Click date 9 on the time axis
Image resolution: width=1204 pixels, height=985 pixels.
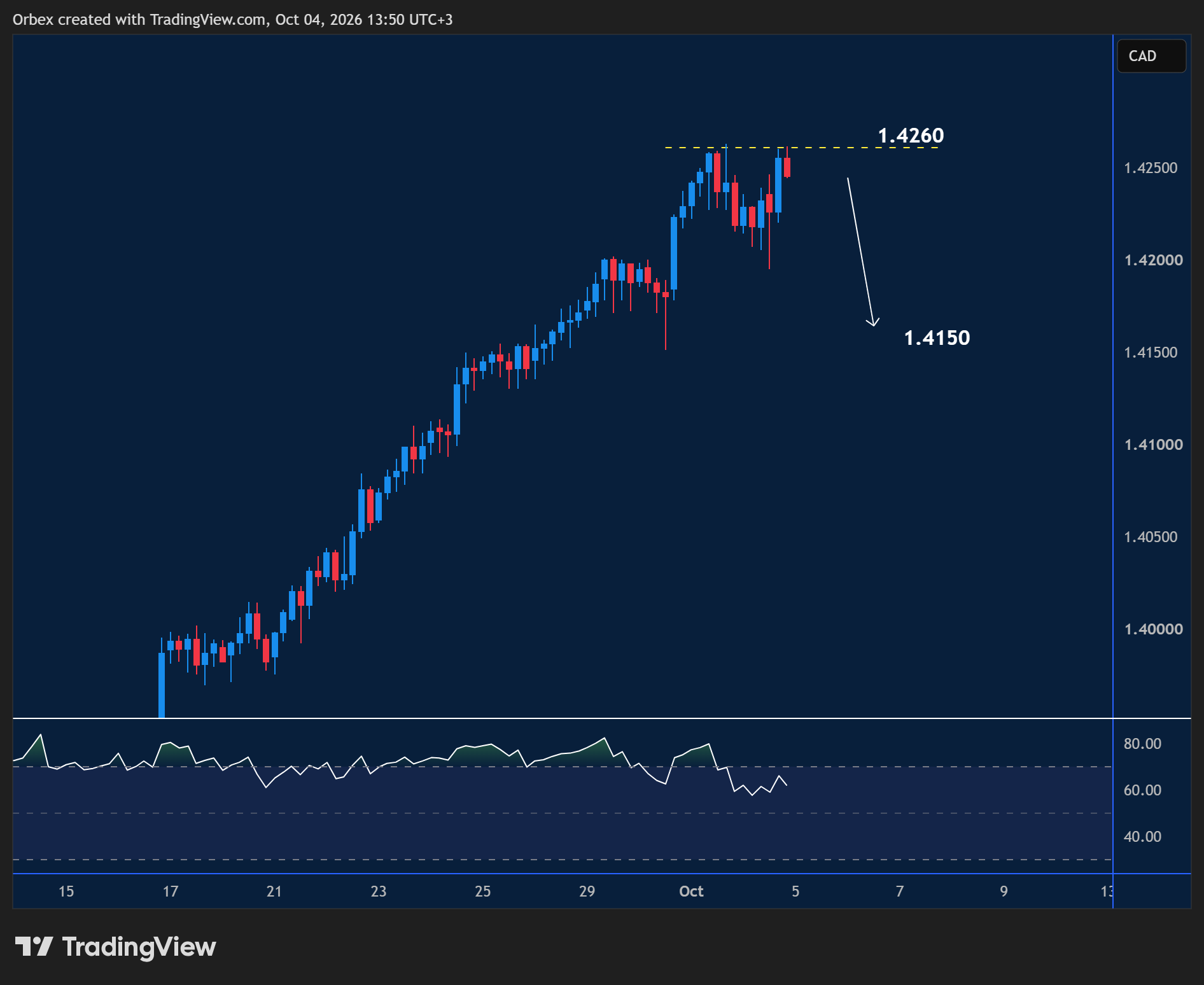pyautogui.click(x=1004, y=891)
